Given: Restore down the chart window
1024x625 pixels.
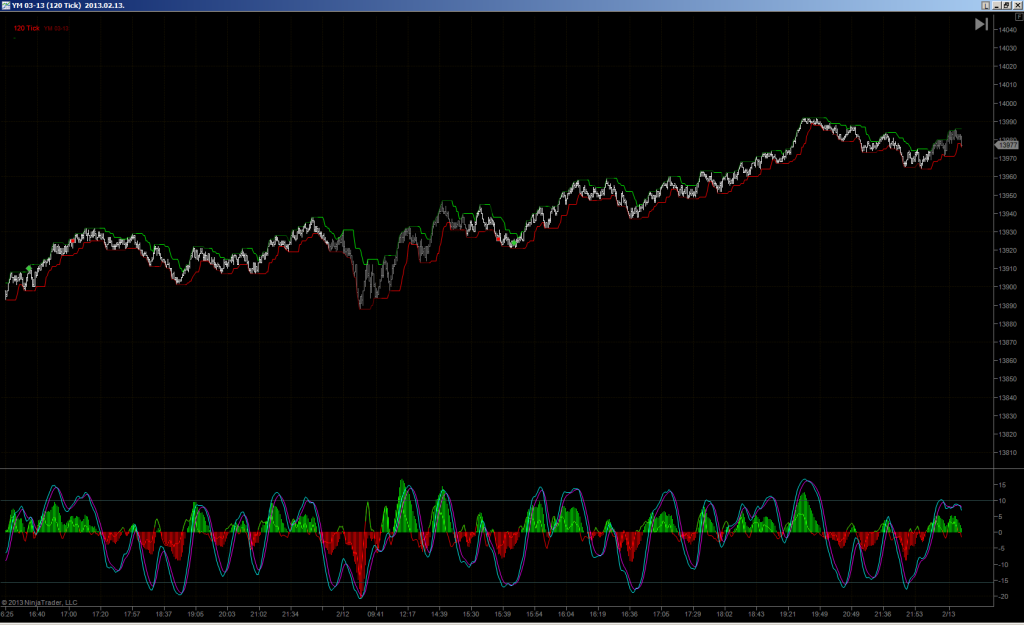Looking at the screenshot, I should click(x=1007, y=5).
